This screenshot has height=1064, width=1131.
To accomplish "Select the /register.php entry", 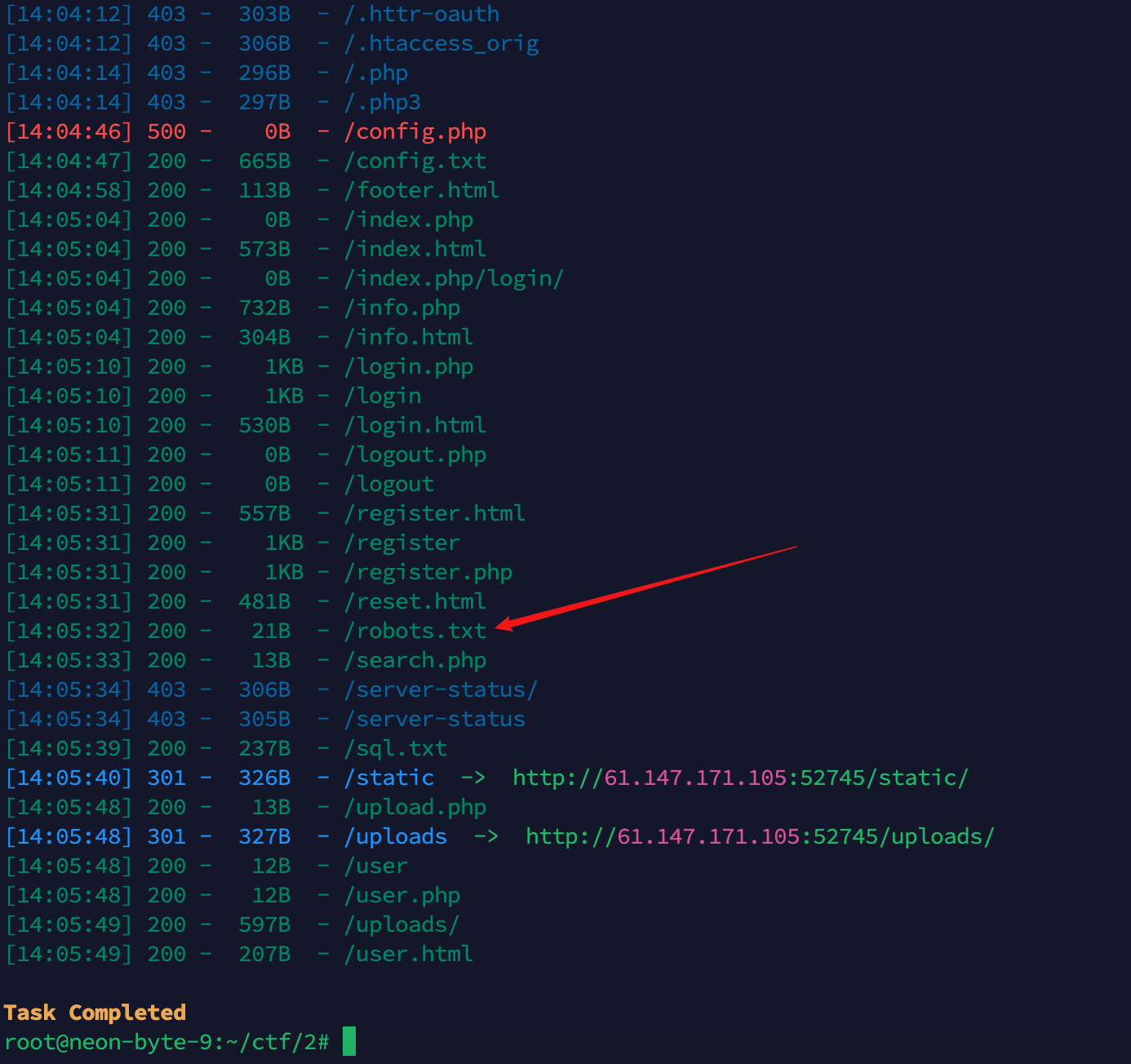I will point(428,571).
